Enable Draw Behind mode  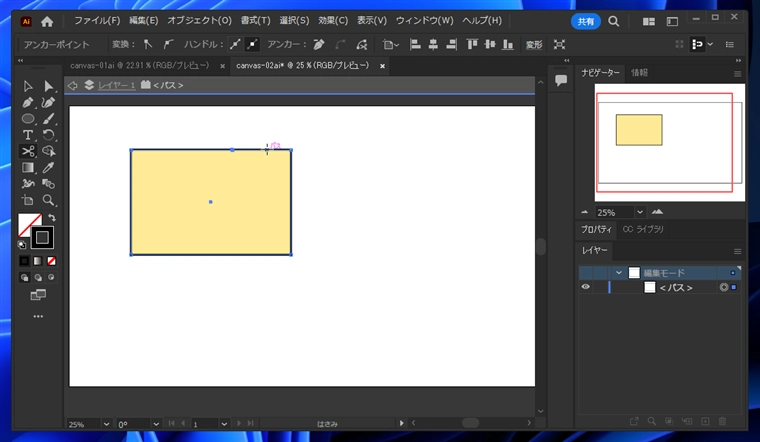coord(38,278)
